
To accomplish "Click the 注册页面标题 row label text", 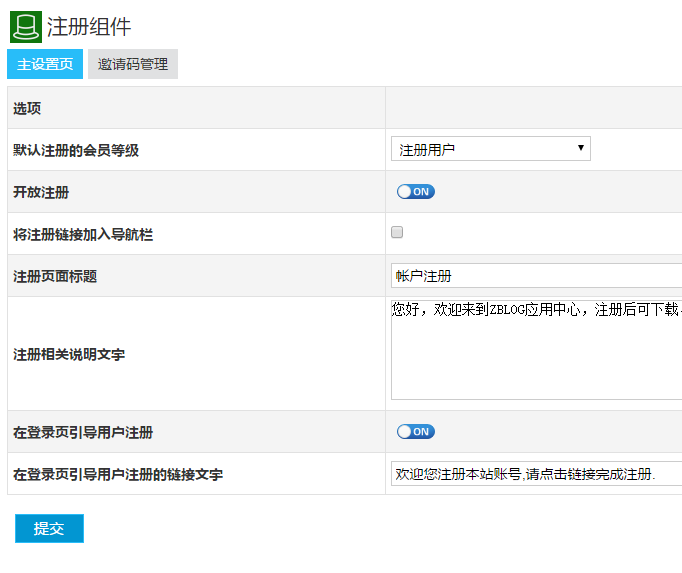I will [x=55, y=276].
